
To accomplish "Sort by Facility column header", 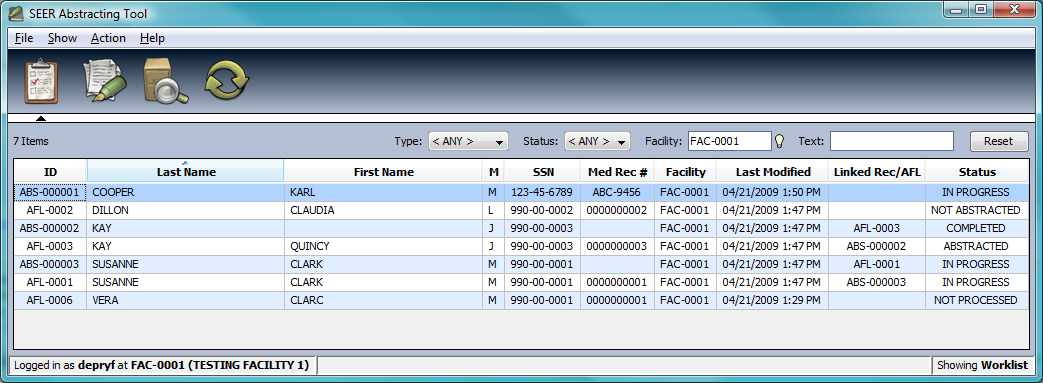I will [x=685, y=172].
